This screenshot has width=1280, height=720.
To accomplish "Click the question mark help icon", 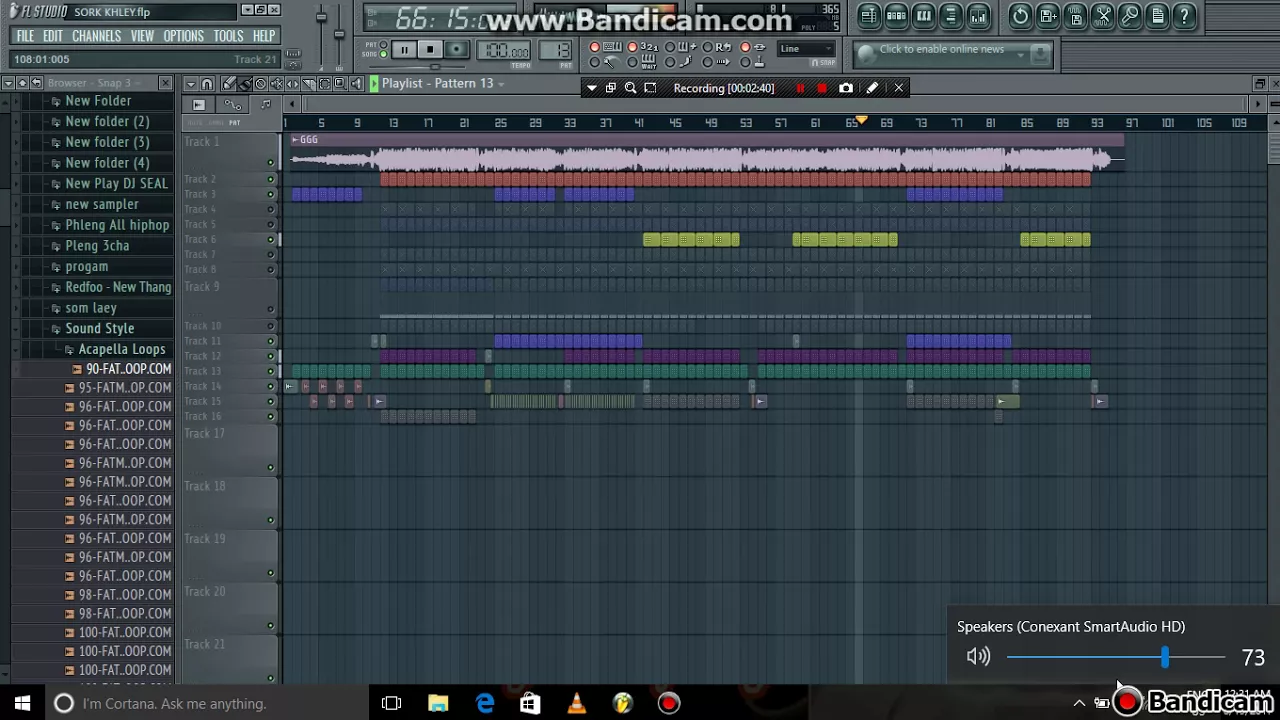I will pyautogui.click(x=1184, y=15).
